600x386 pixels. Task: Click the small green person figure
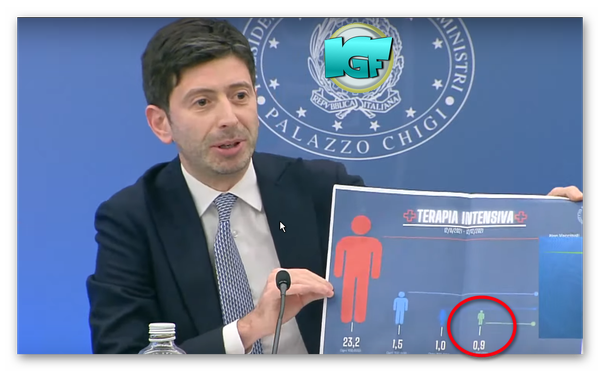[x=481, y=318]
